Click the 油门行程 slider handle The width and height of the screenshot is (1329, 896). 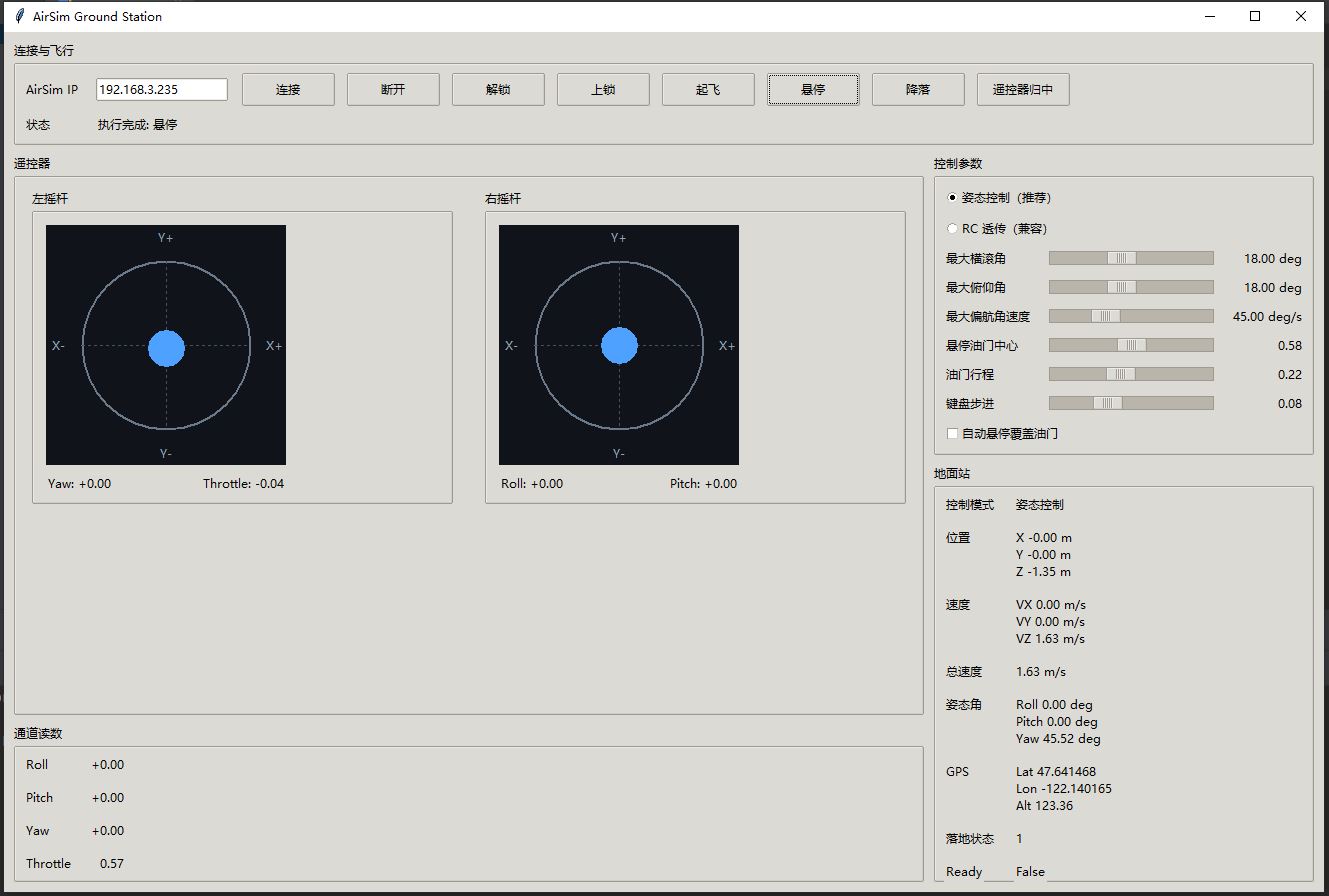point(1121,374)
